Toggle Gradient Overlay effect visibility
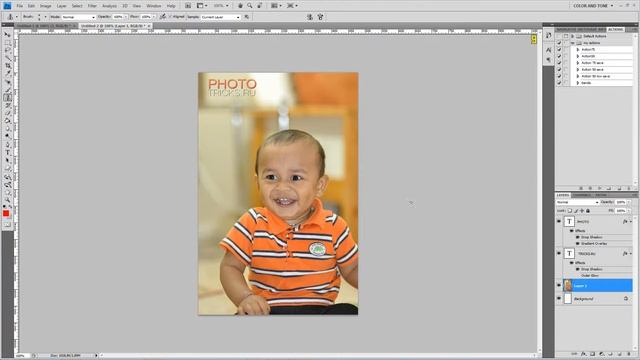Image resolution: width=640 pixels, height=360 pixels. coord(577,244)
